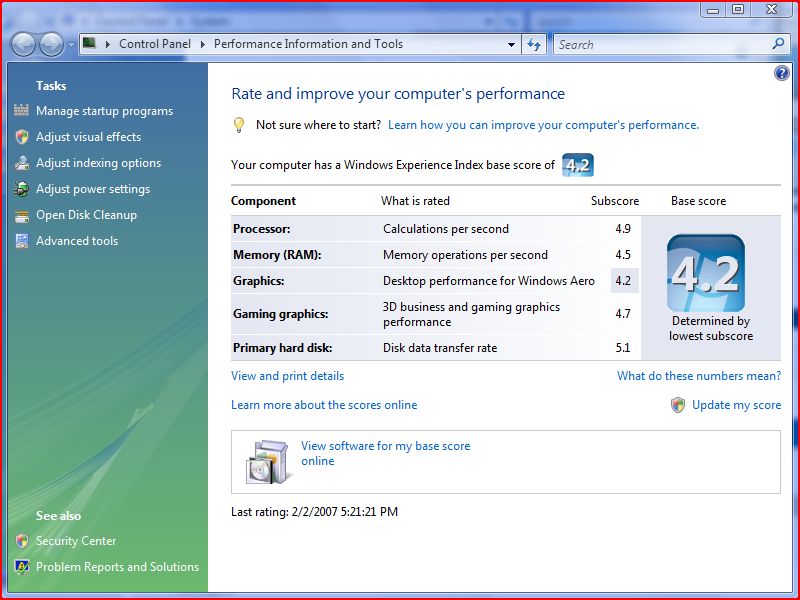Click the large 4.2 base score logo
Image resolution: width=800 pixels, height=600 pixels.
click(x=706, y=273)
